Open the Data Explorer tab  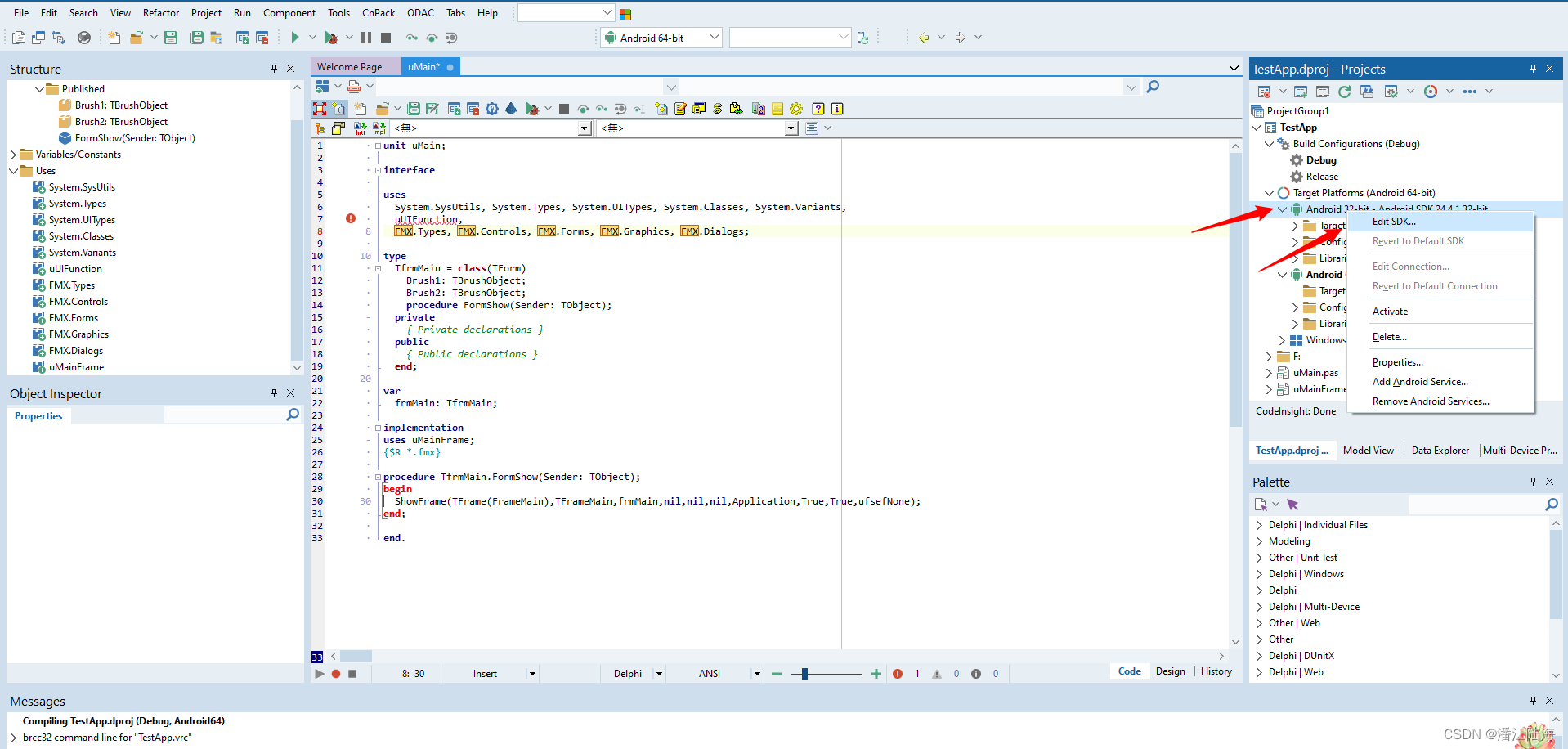(1440, 451)
